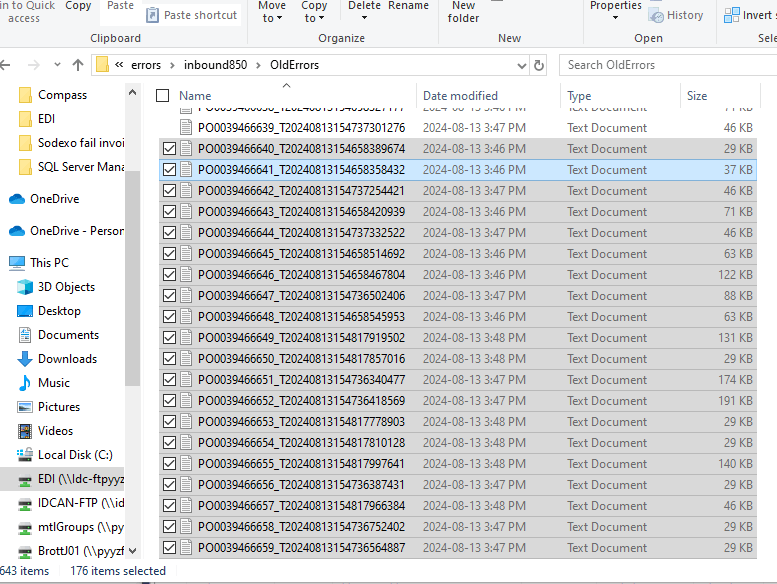
Task: Click the 122 KB size cell
Action: tap(735, 275)
